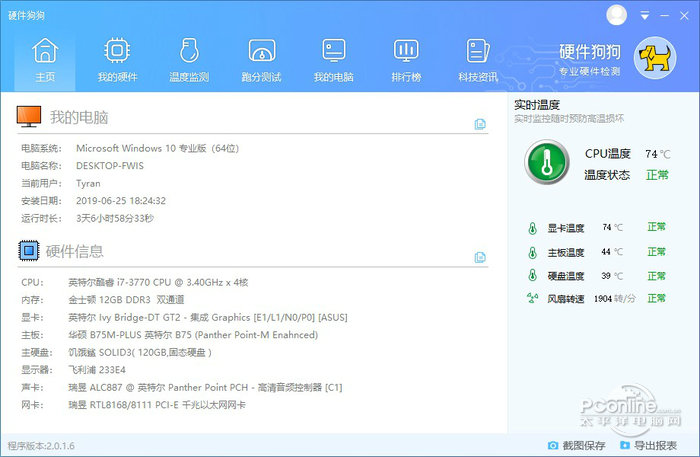Click 风扇转速 fan icon

[532, 298]
